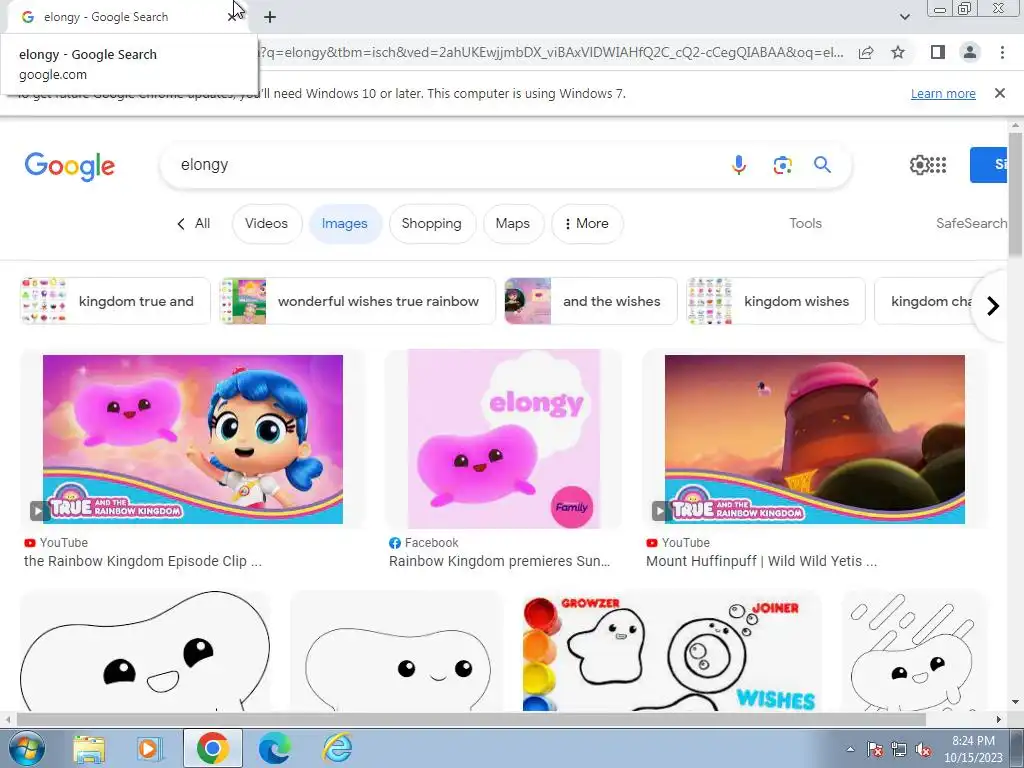Viewport: 1024px width, 768px height.
Task: Click the horizontal page scrollbar
Action: tap(470, 720)
